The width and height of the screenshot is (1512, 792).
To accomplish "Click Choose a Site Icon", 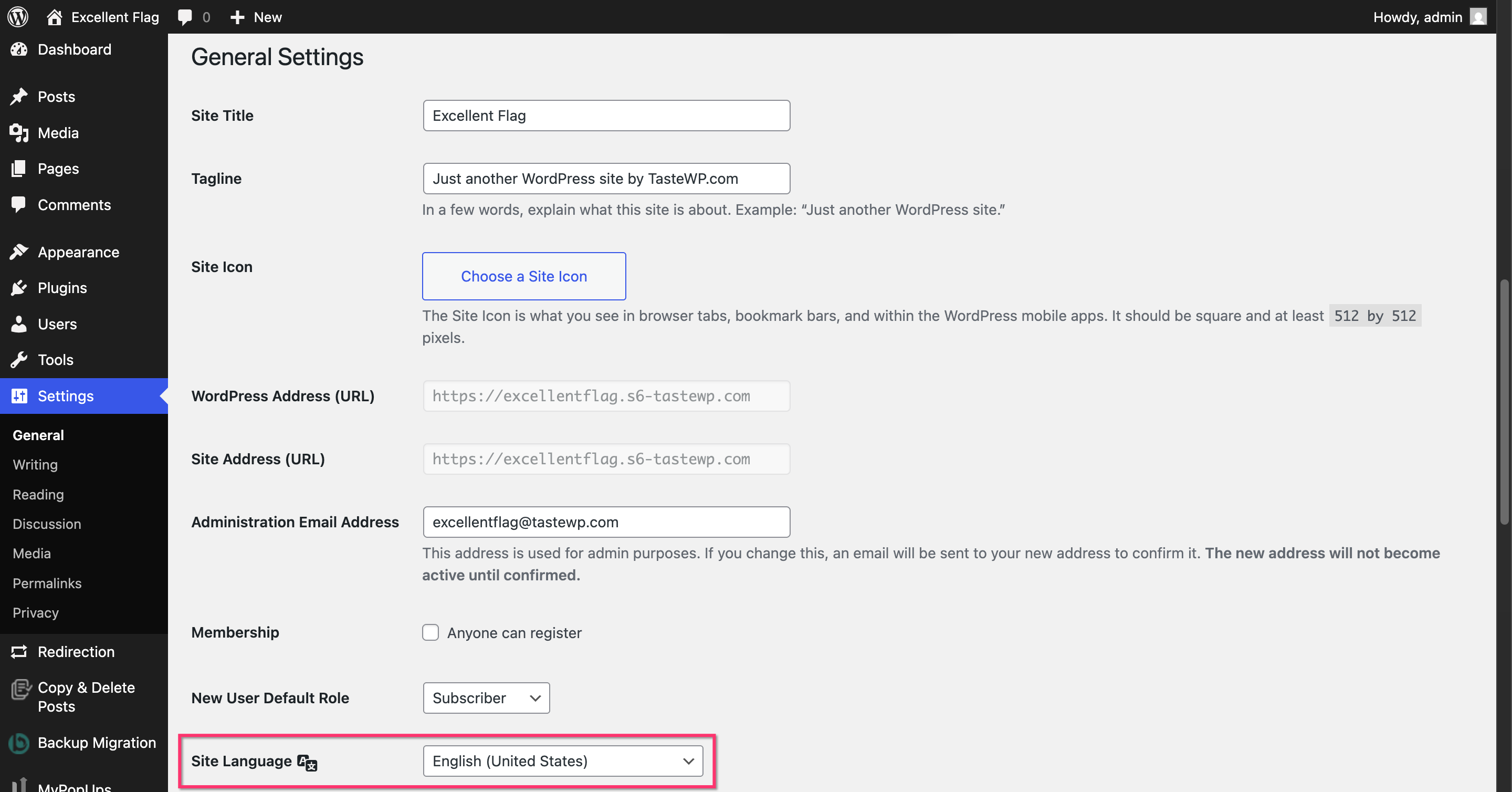I will click(x=523, y=276).
